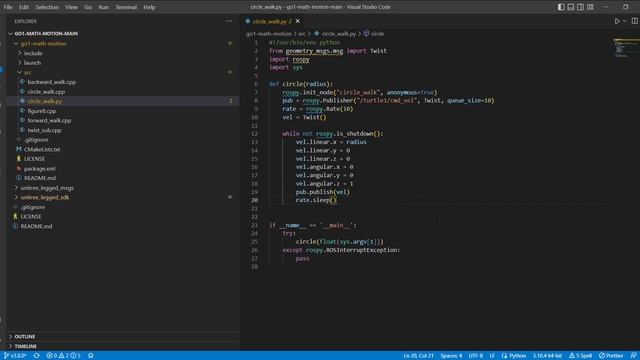The image size is (640, 360).
Task: Collapse the go1-math-motion folder
Action: pyautogui.click(x=43, y=44)
